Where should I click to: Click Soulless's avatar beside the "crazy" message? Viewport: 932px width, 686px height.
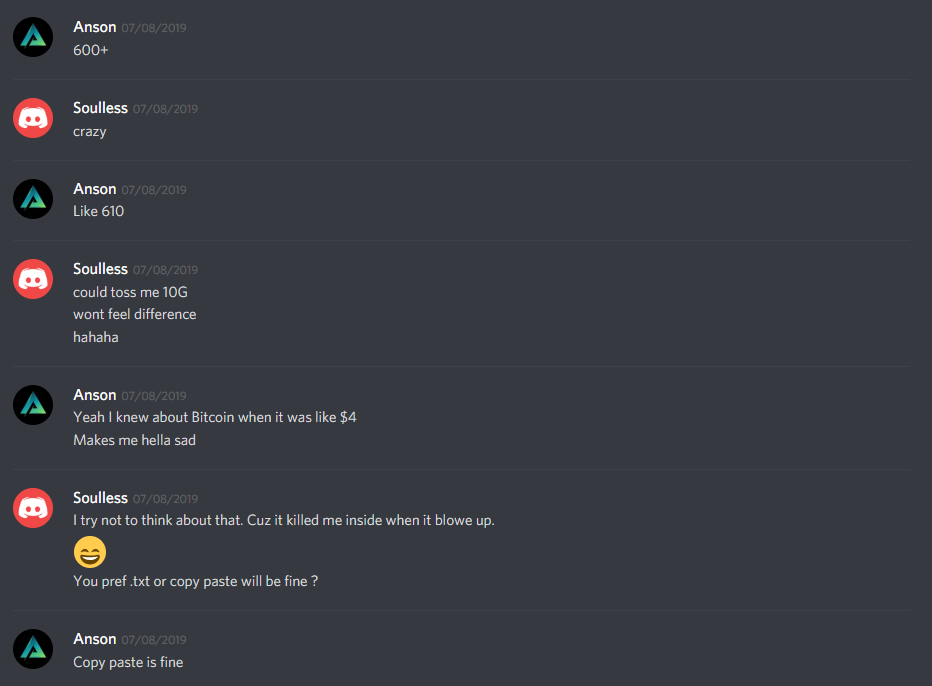tap(33, 118)
